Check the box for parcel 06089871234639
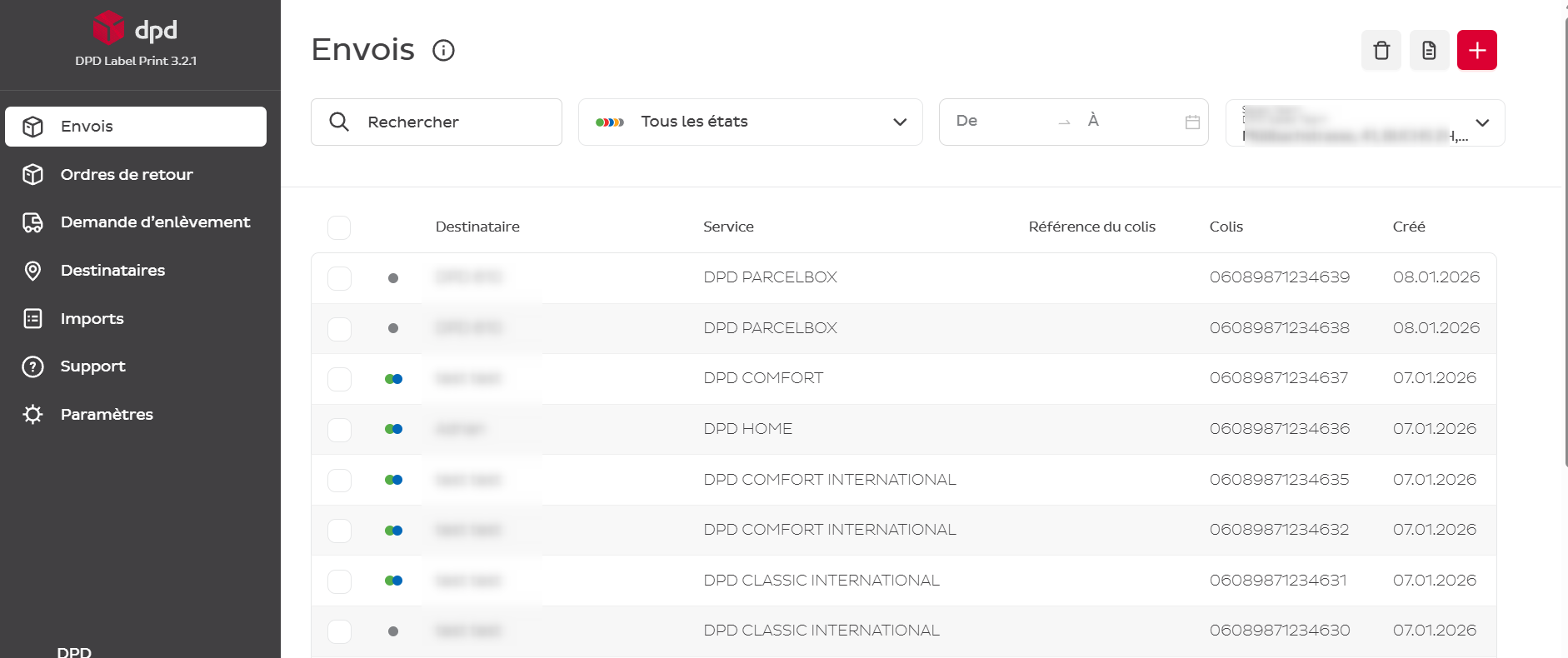The image size is (1568, 658). click(339, 278)
